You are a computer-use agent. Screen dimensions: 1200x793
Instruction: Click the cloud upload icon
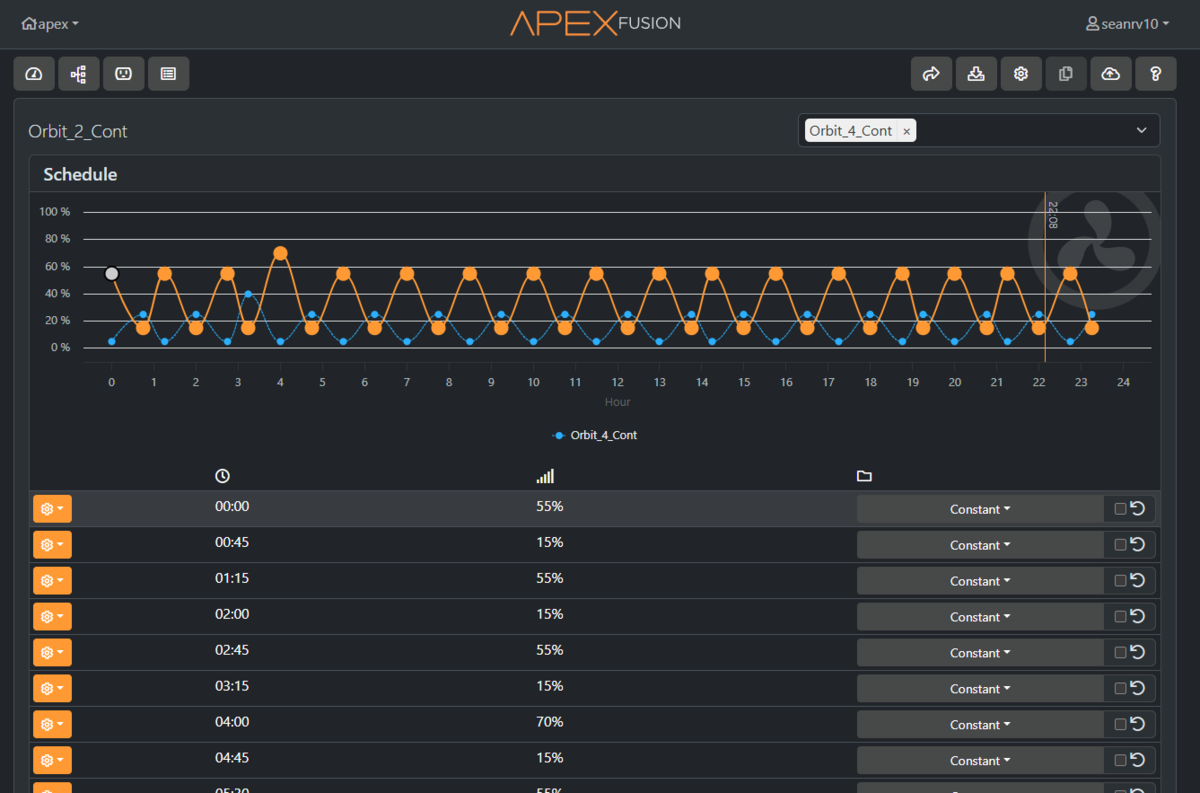[x=1111, y=74]
